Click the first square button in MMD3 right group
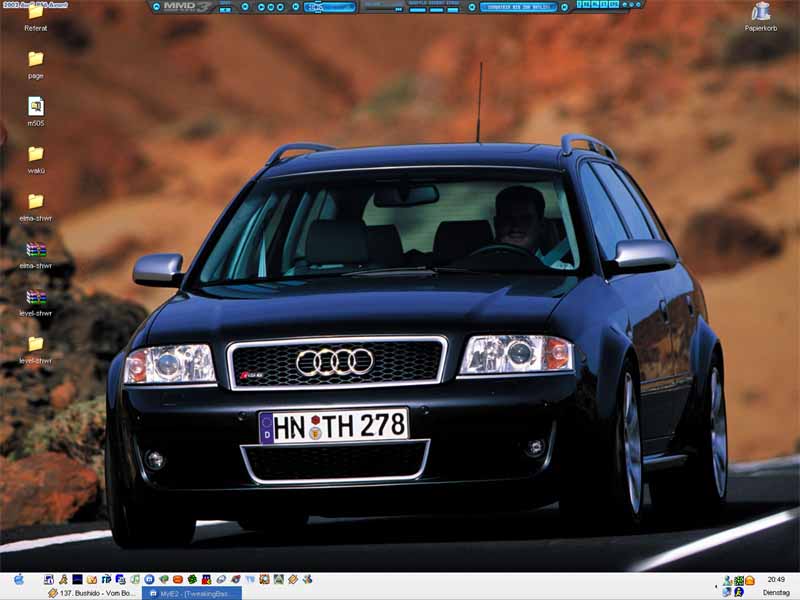This screenshot has height=600, width=800. pos(580,5)
